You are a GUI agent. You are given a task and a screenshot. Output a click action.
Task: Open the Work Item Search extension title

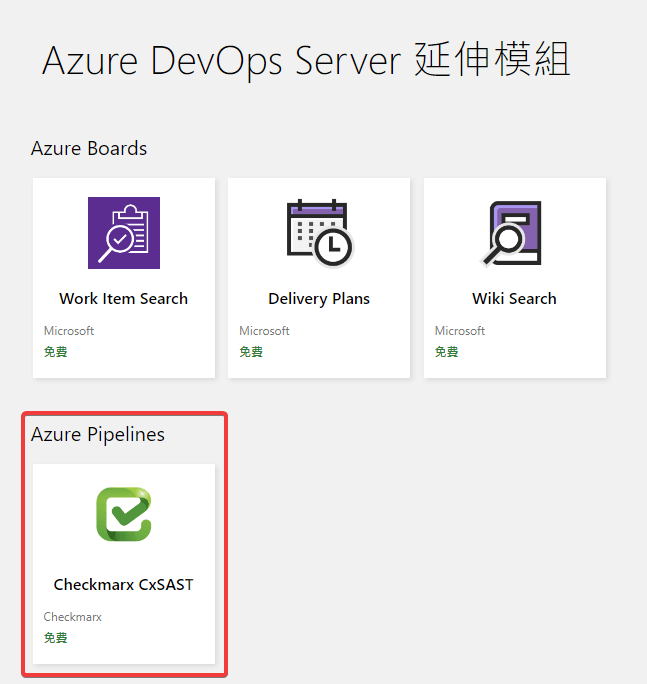click(x=123, y=299)
